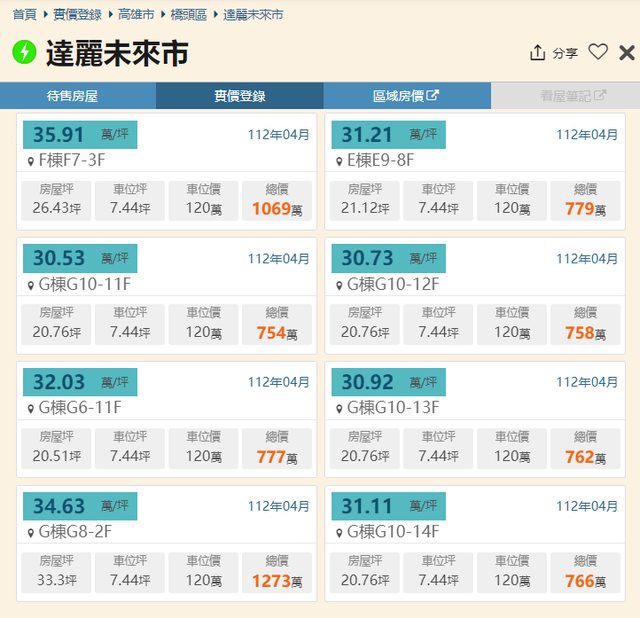Click location pin beside G棟G8-2F
Image resolution: width=640 pixels, height=618 pixels.
click(30, 533)
